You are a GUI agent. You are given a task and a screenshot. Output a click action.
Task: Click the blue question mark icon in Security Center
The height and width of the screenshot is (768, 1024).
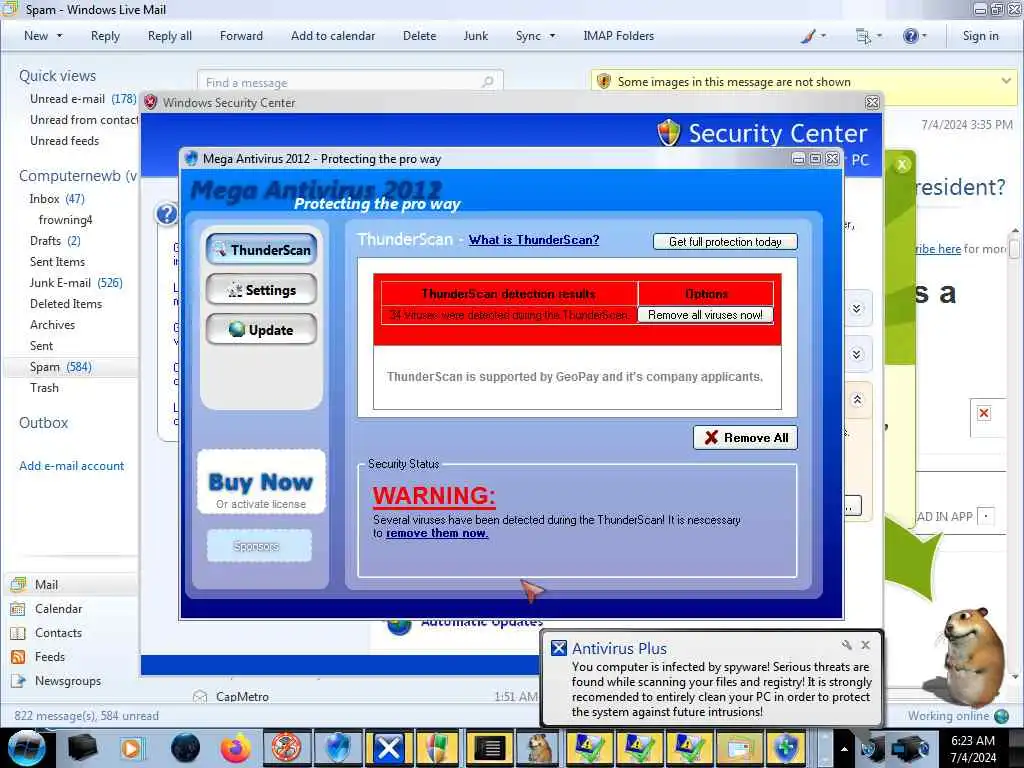(167, 214)
